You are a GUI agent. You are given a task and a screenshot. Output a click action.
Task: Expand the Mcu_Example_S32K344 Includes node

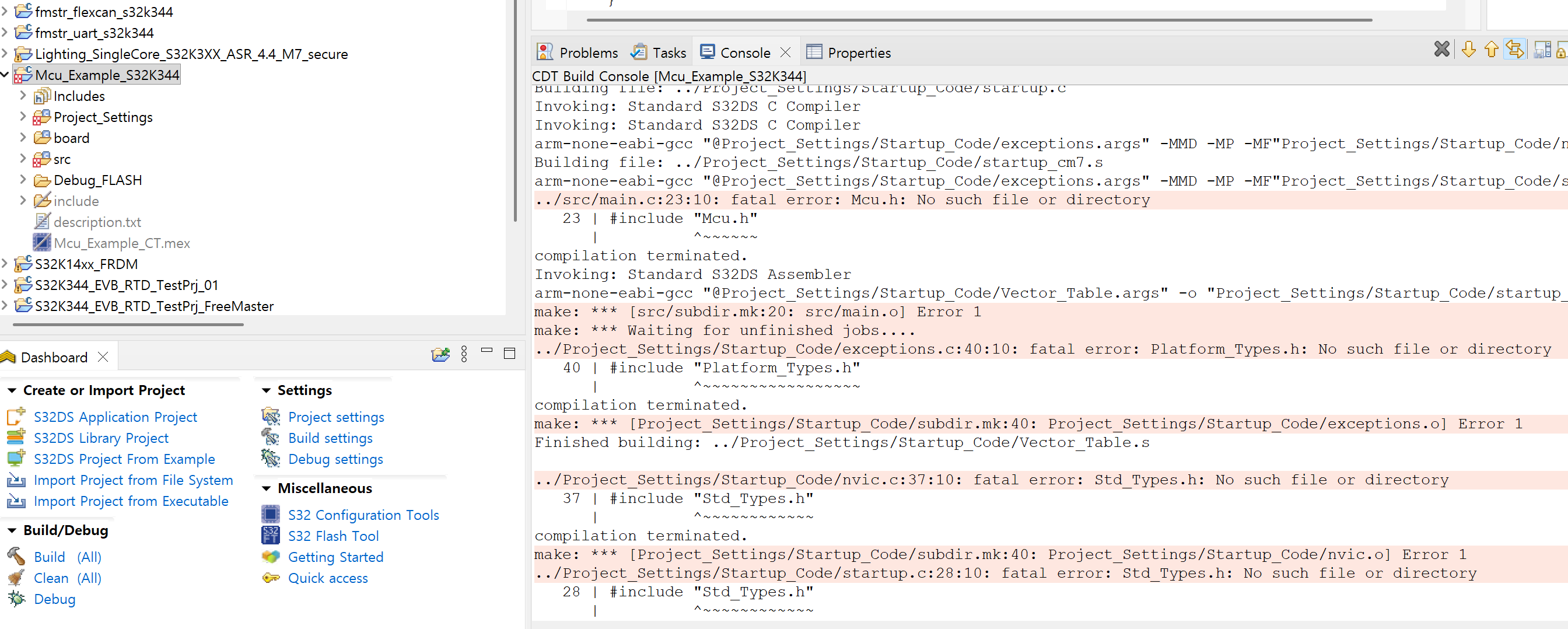click(23, 96)
